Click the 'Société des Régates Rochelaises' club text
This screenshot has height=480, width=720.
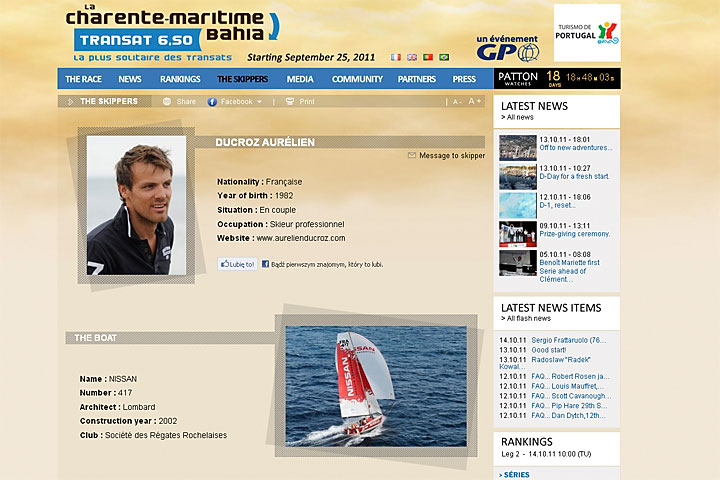166,435
